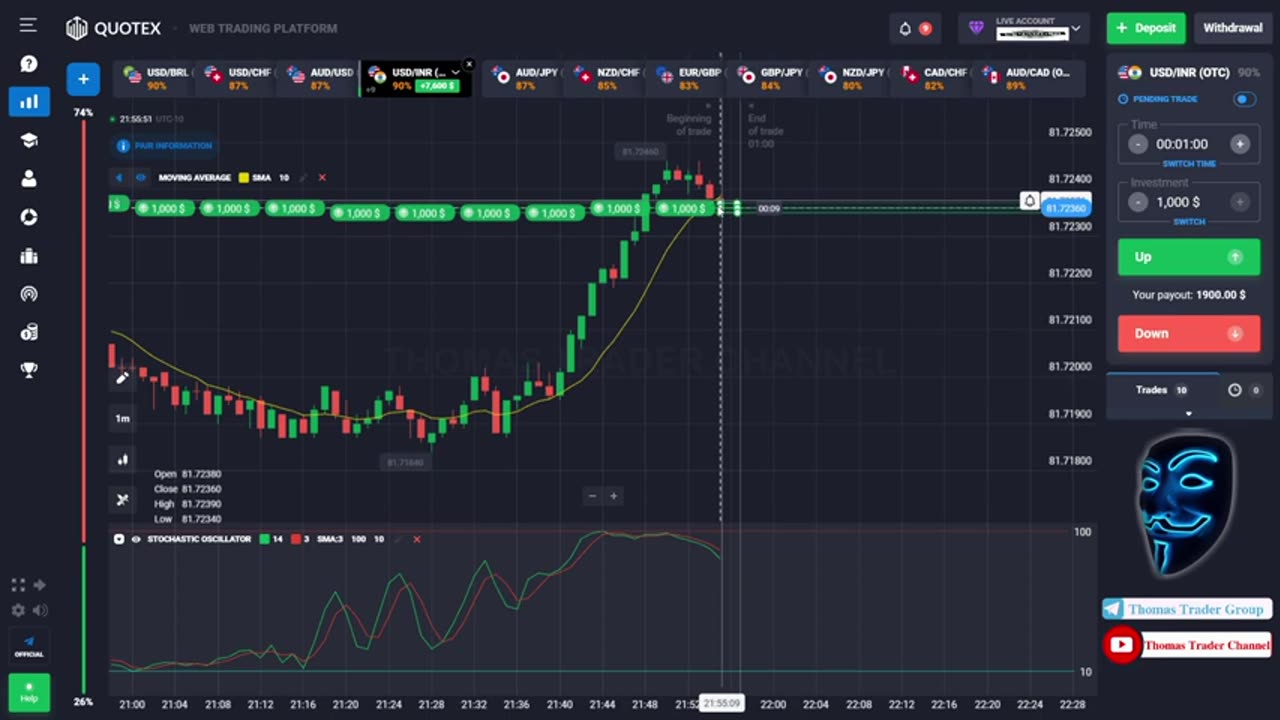Click the Withdrawal button
The width and height of the screenshot is (1280, 720).
pyautogui.click(x=1232, y=28)
